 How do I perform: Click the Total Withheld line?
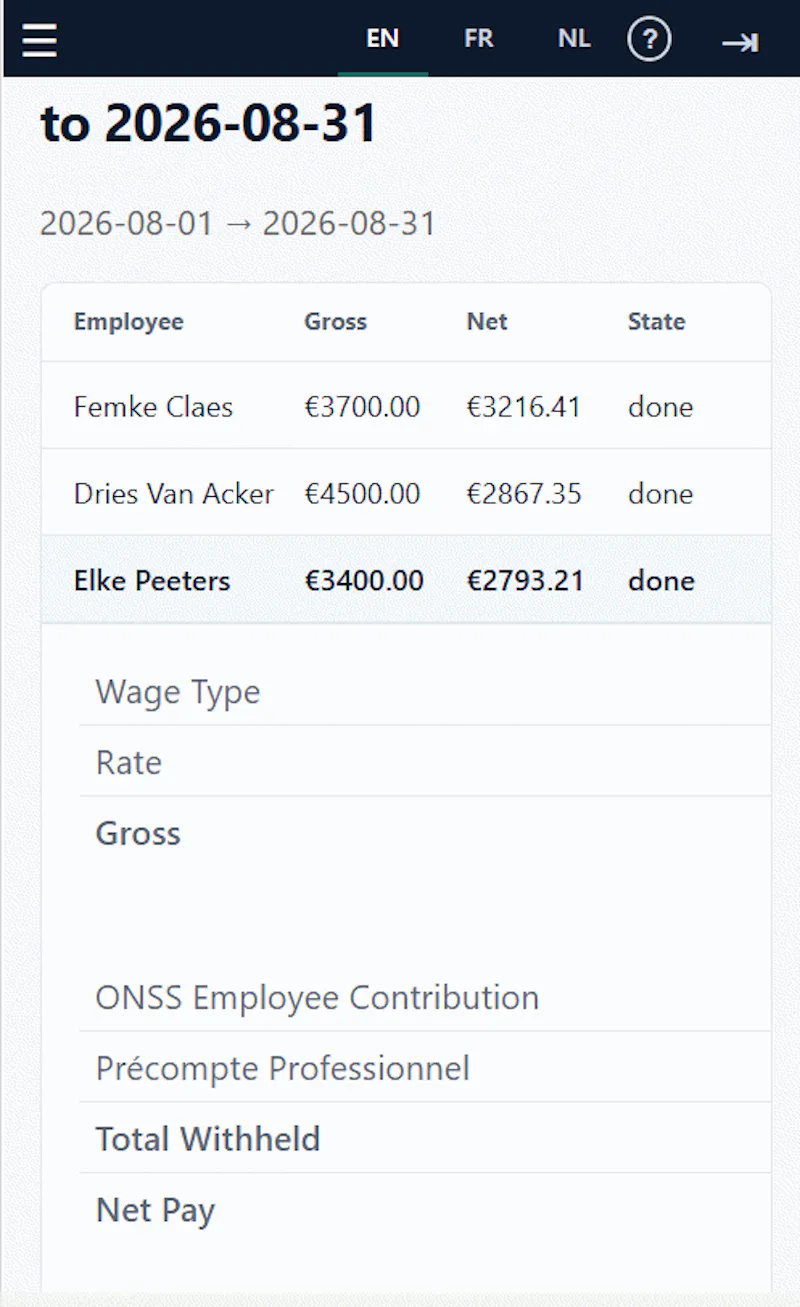(425, 1139)
